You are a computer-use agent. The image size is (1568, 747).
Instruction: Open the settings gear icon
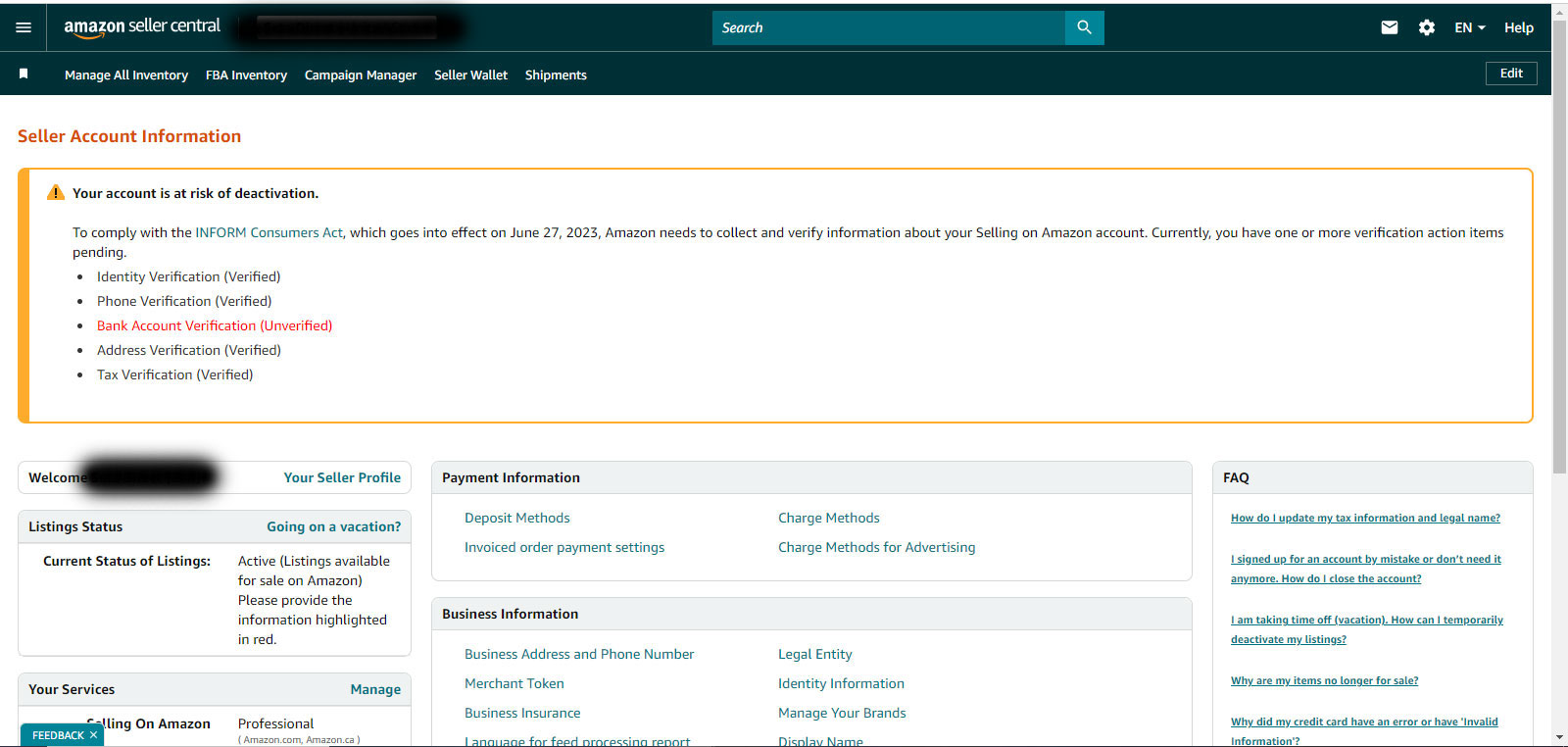1427,27
